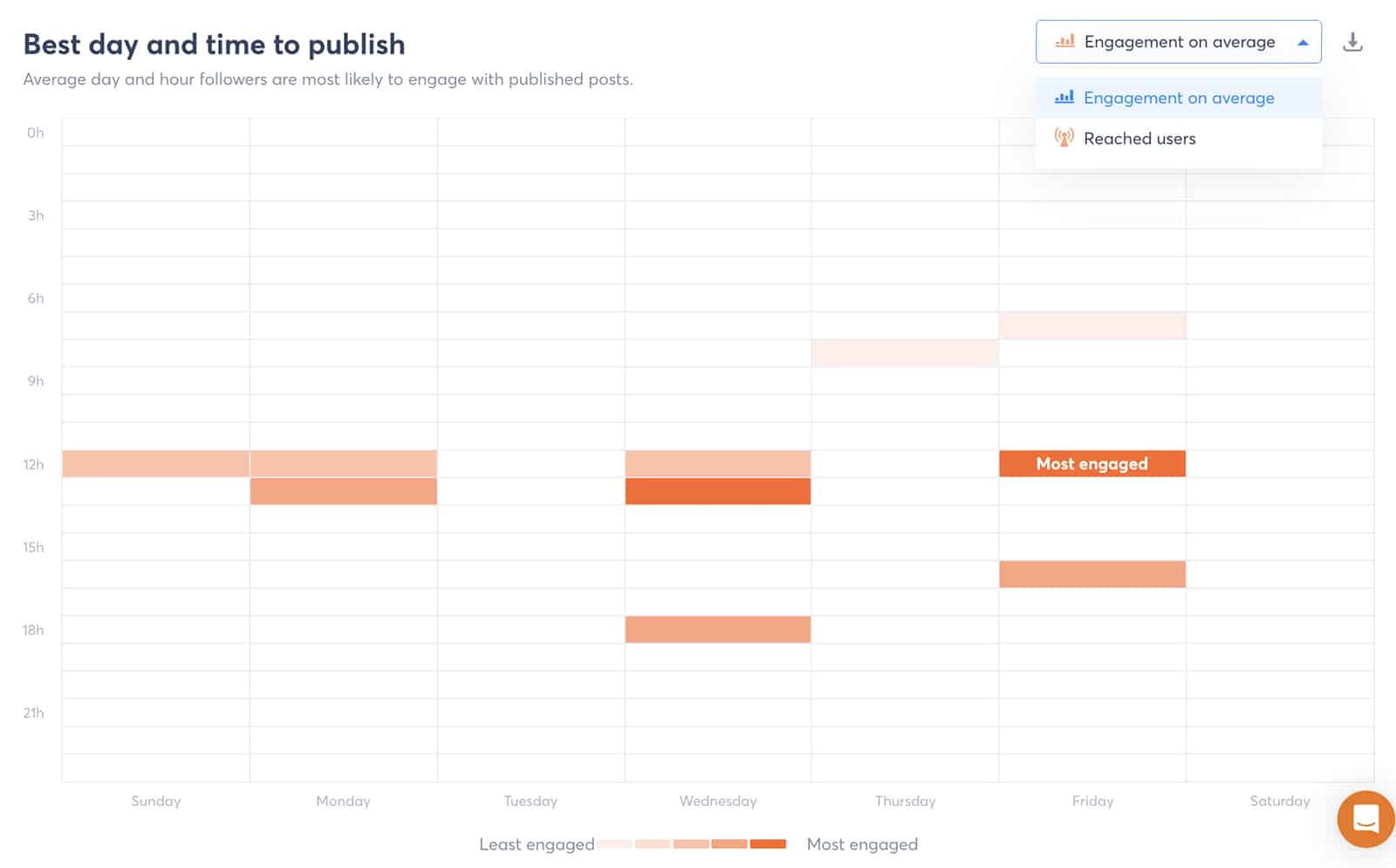Click the darkest swatch in the engagement legend

tap(768, 844)
